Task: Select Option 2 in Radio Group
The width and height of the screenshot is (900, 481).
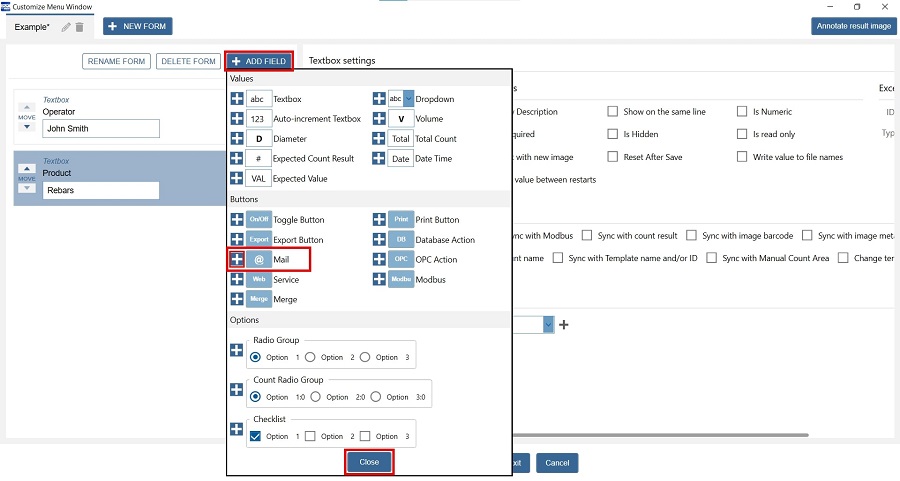Action: (311, 357)
